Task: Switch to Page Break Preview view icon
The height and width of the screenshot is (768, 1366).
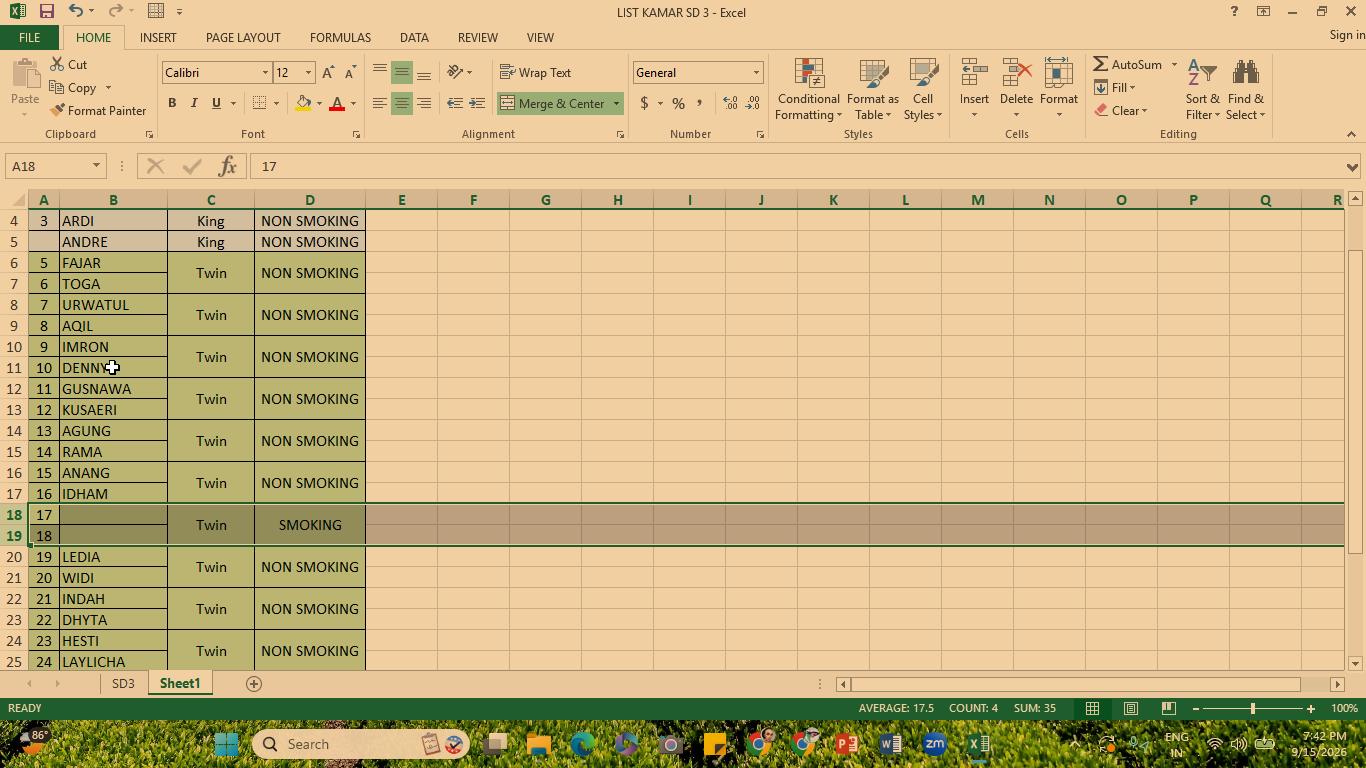Action: (1168, 708)
